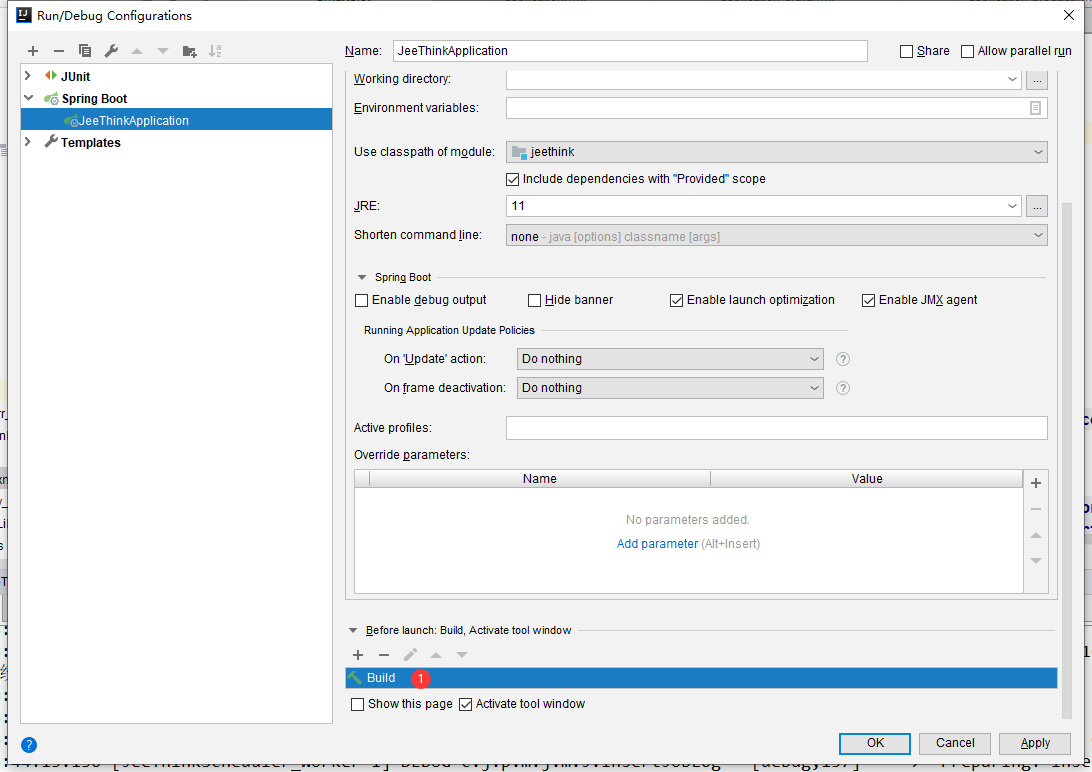Move before launch task up arrow
Screen dimensions: 1092x772
pos(436,655)
